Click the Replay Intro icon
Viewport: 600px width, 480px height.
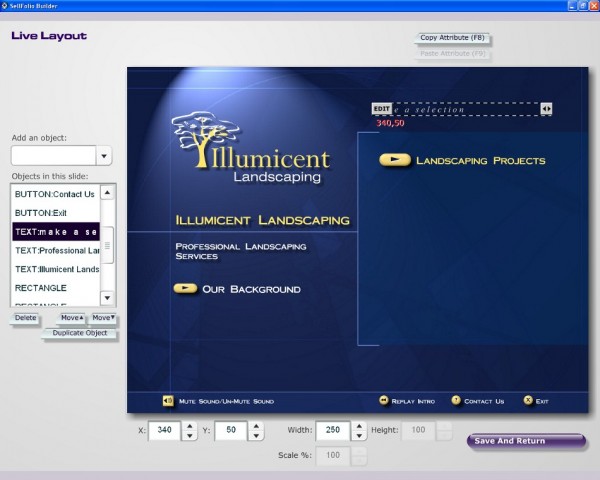tap(383, 401)
